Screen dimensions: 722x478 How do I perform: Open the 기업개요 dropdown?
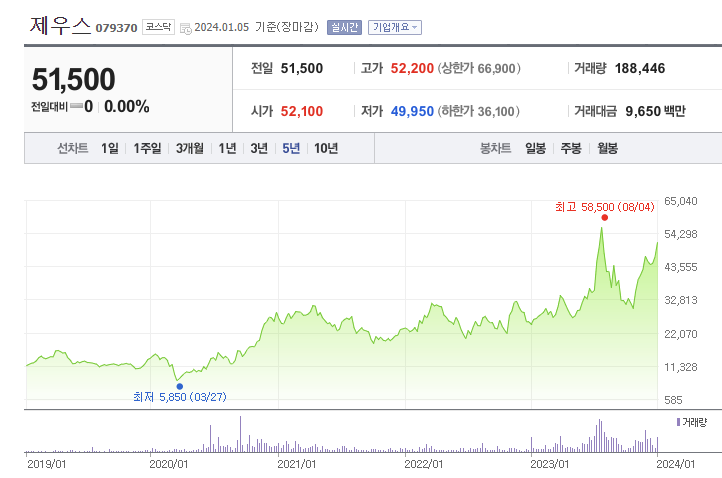[x=395, y=28]
